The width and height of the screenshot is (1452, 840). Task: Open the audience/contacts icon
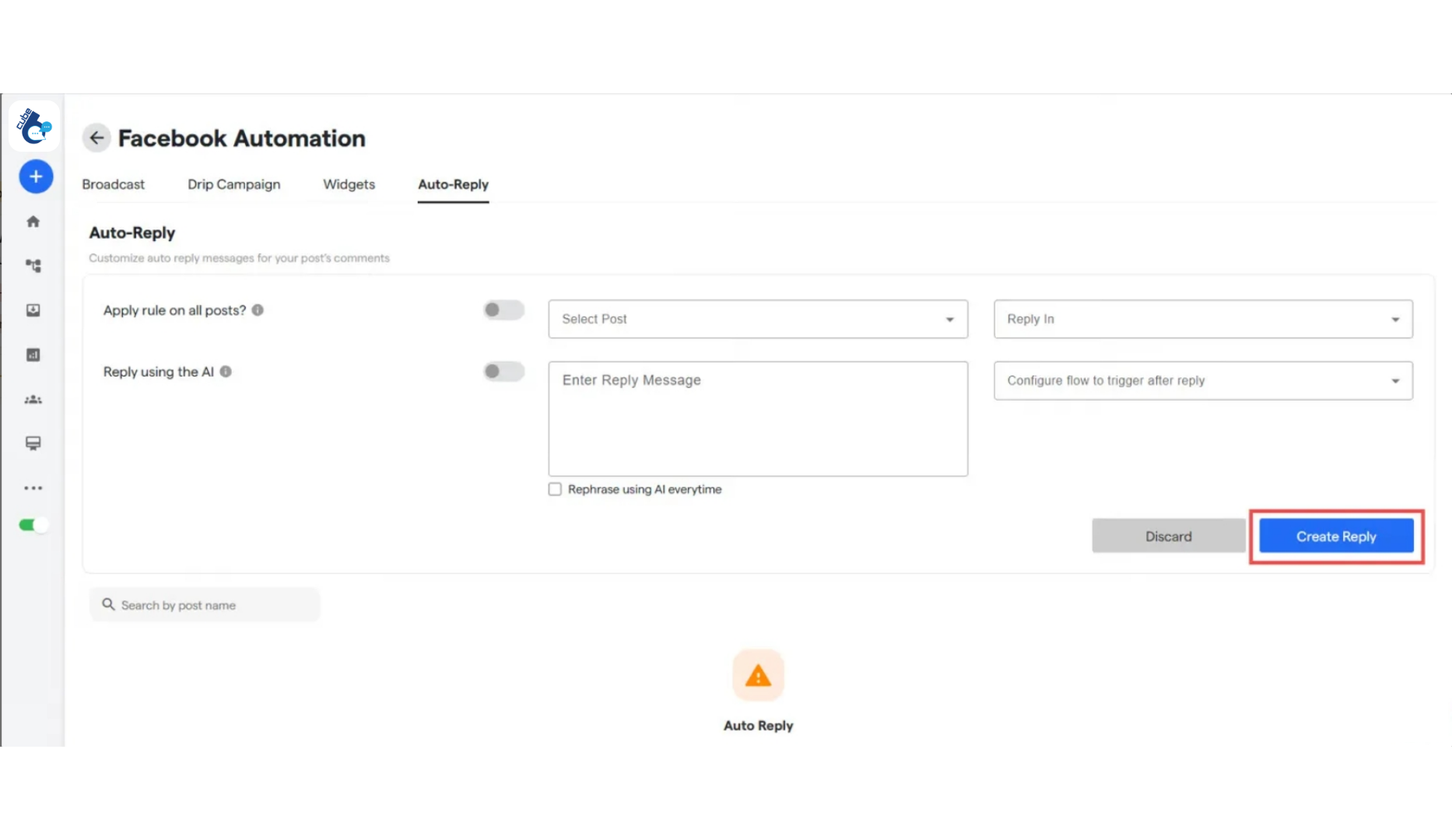tap(33, 399)
